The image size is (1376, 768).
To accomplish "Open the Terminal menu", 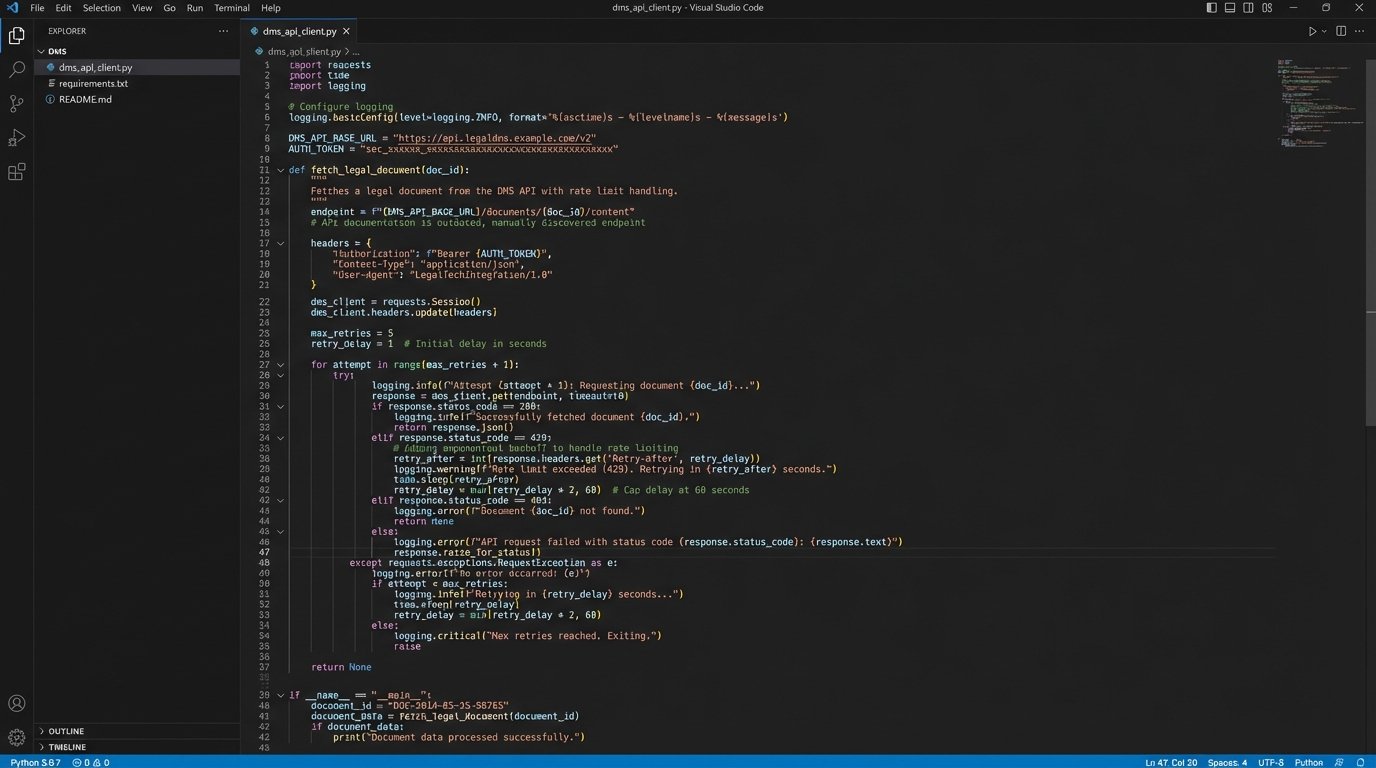I will 231,8.
